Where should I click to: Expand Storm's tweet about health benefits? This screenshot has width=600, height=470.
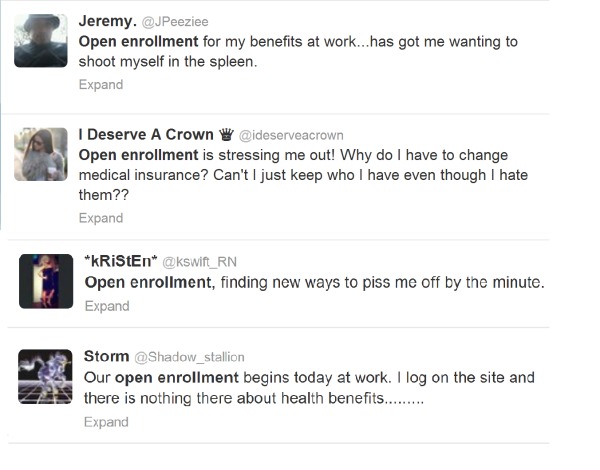point(107,422)
